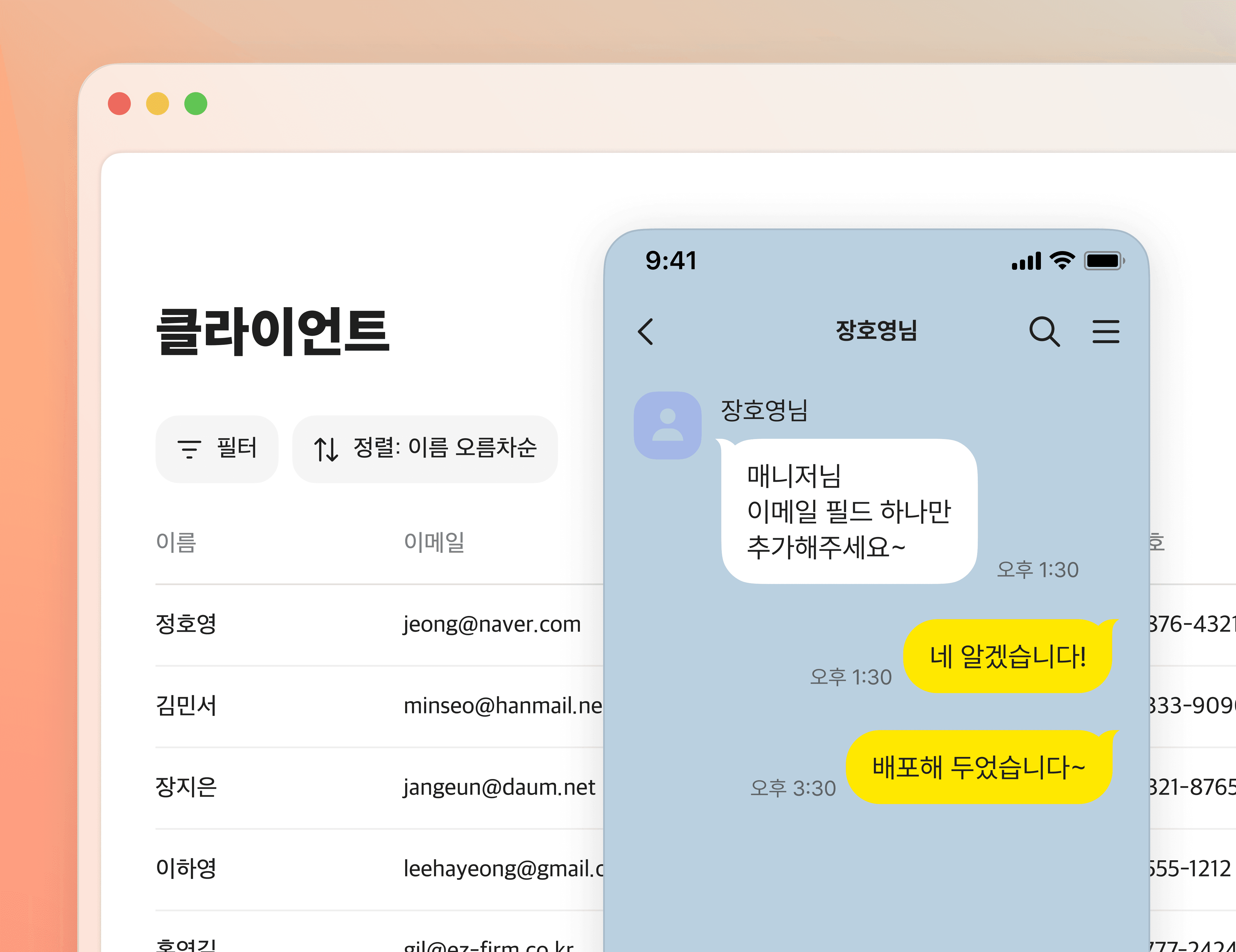This screenshot has height=952, width=1236.
Task: Open the 필터 button
Action: click(x=217, y=449)
